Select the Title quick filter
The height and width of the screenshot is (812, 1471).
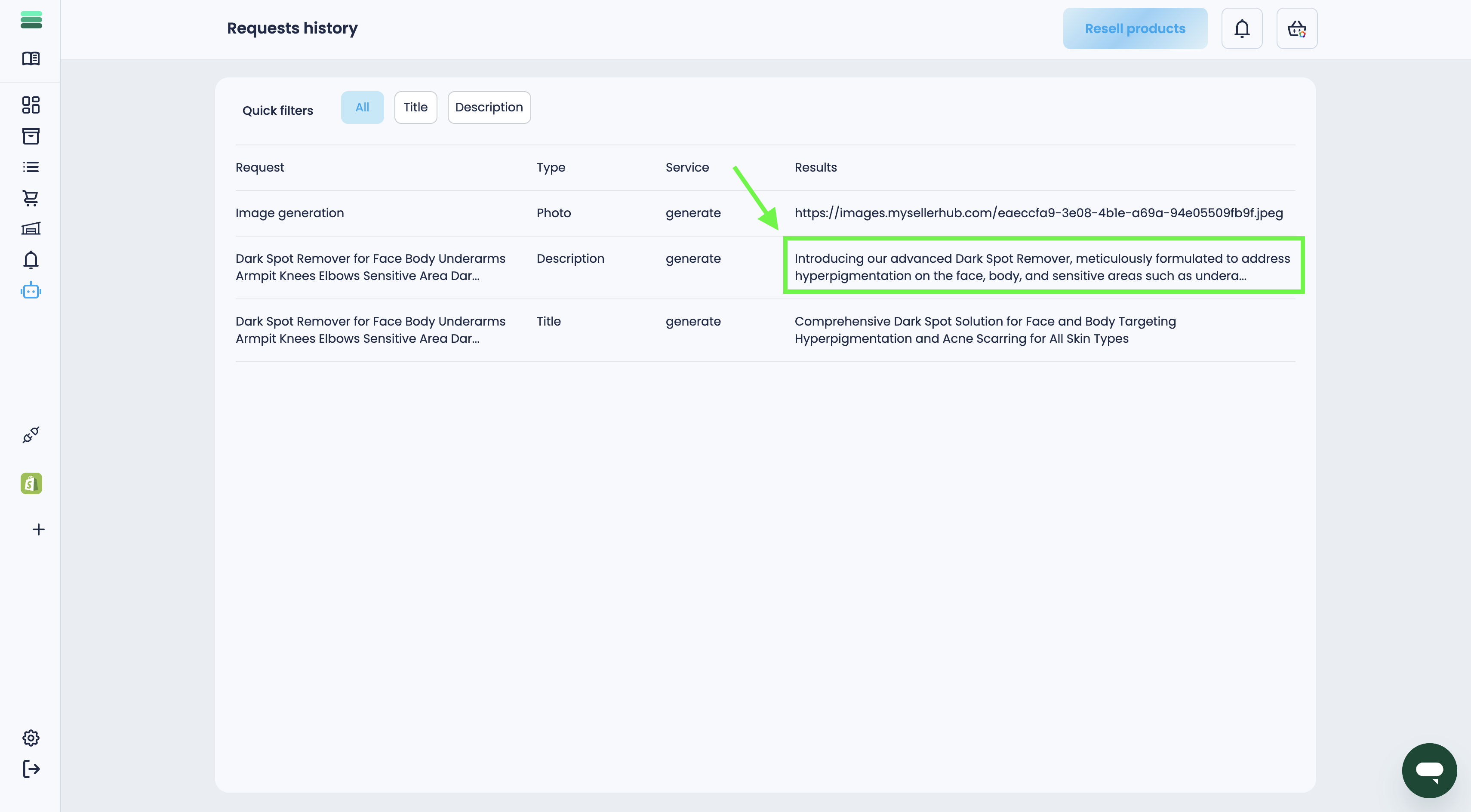(x=415, y=108)
